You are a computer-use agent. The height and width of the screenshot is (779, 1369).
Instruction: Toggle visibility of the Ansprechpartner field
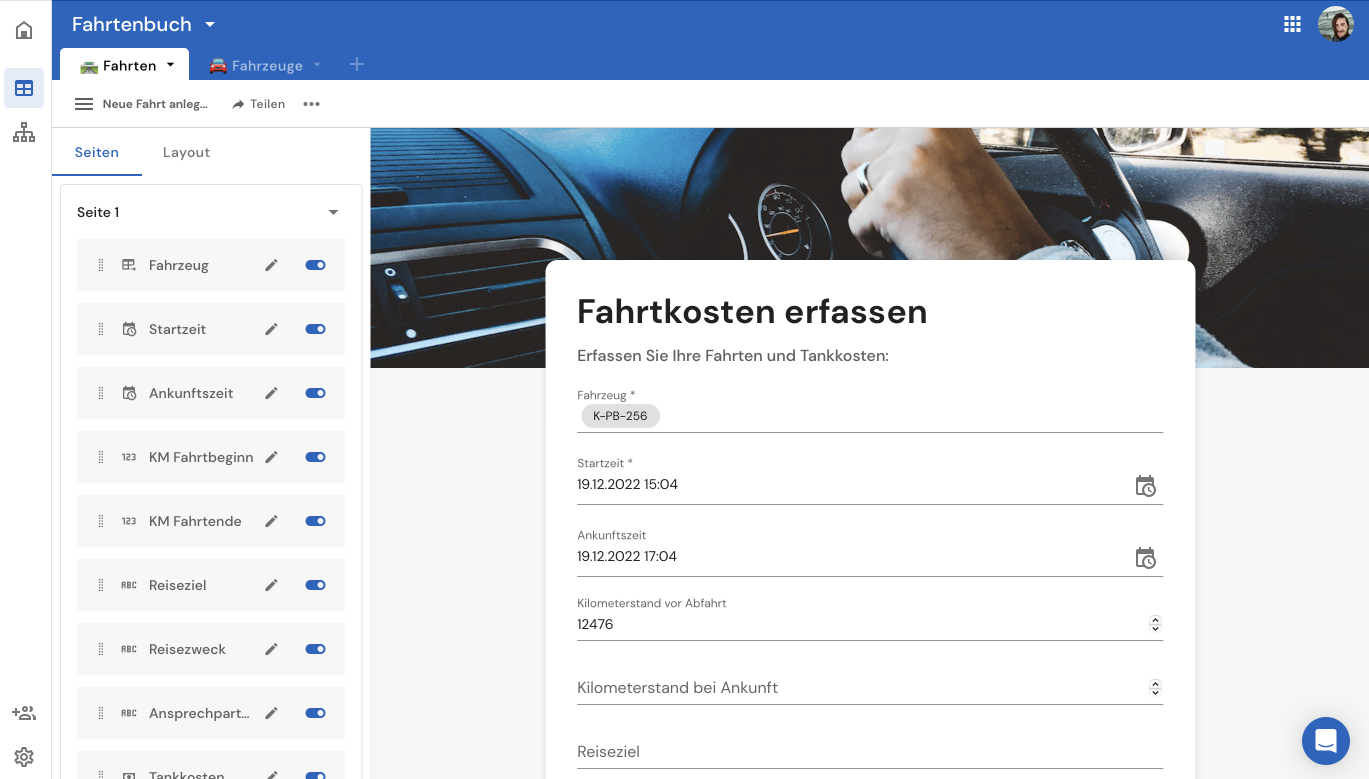[315, 713]
